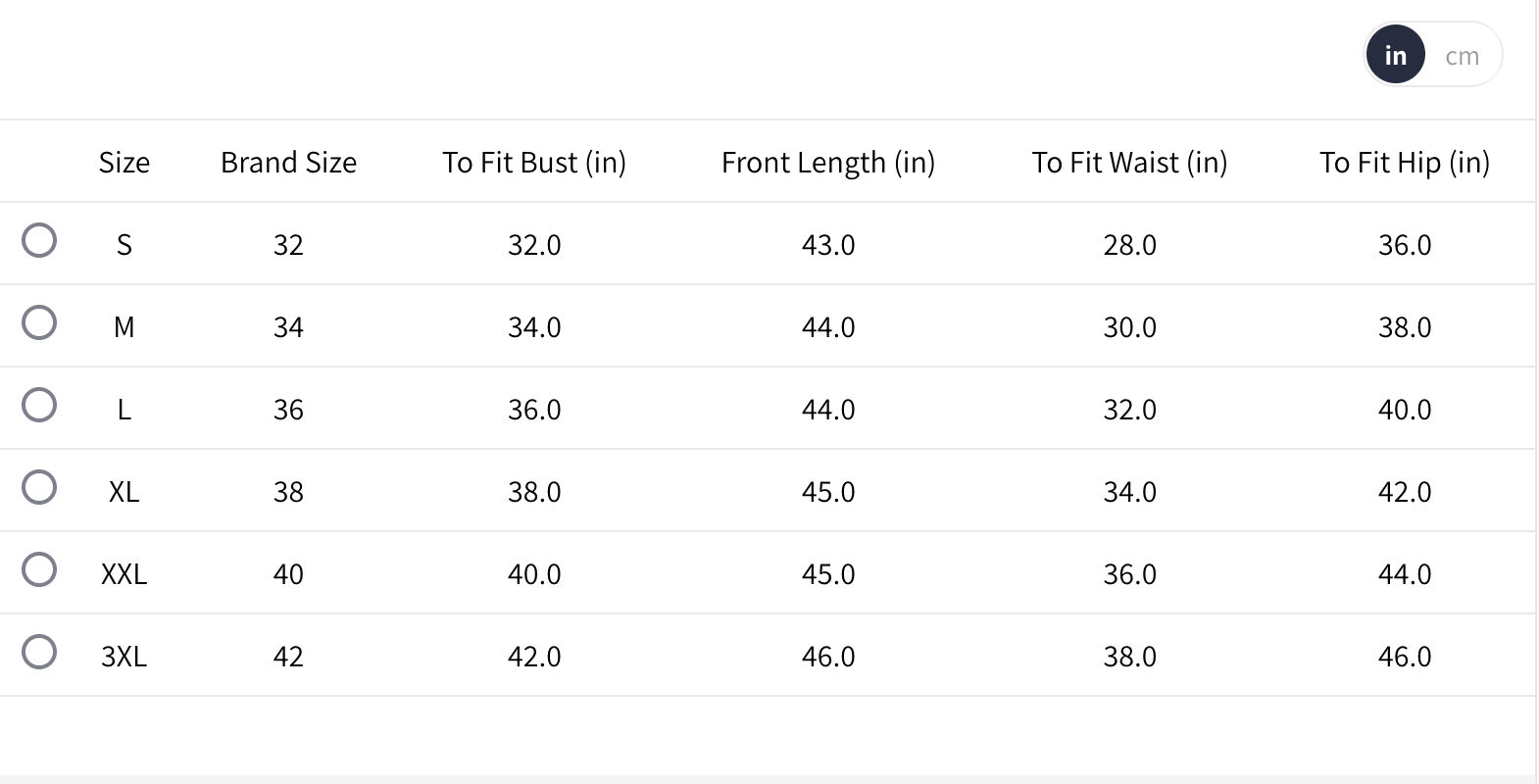Click the To Fit Bust column header

pyautogui.click(x=534, y=163)
